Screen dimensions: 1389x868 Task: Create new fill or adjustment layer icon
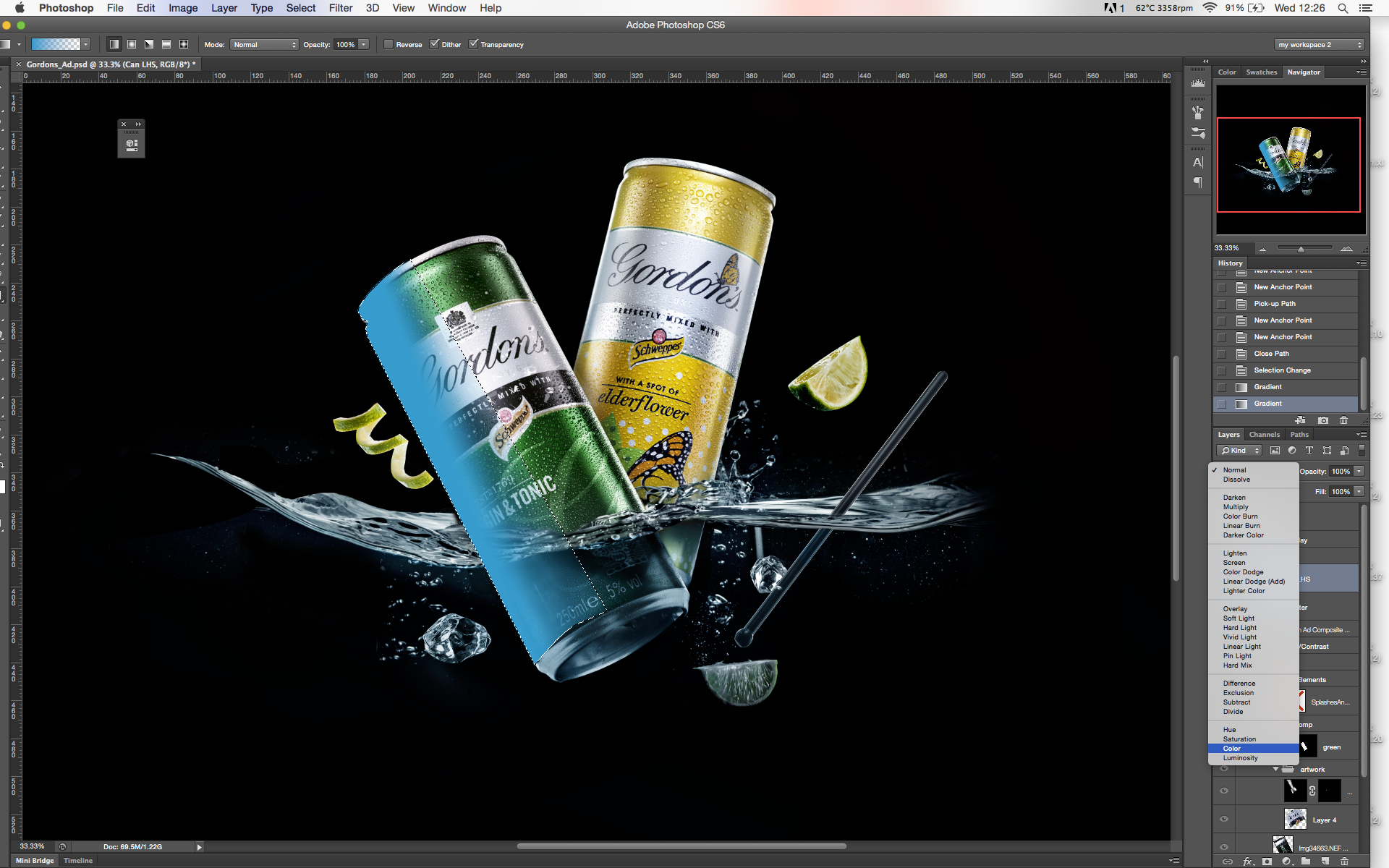click(x=1286, y=861)
